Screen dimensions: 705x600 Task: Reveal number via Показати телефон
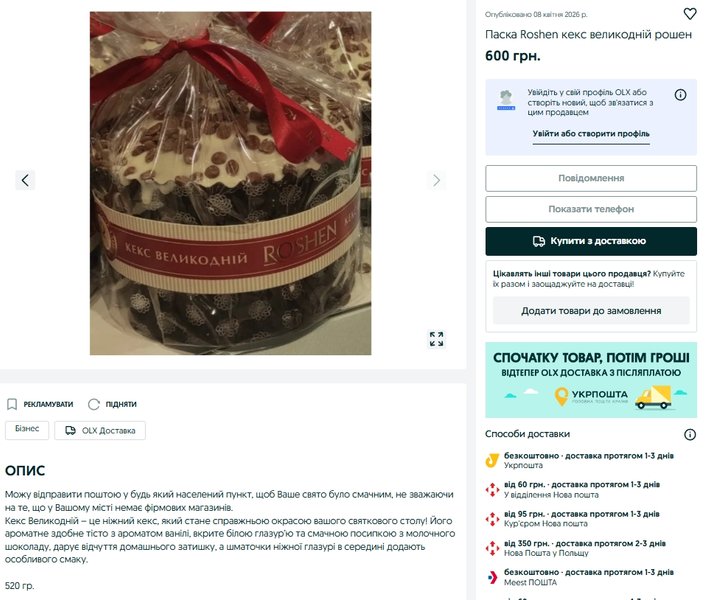click(x=591, y=209)
